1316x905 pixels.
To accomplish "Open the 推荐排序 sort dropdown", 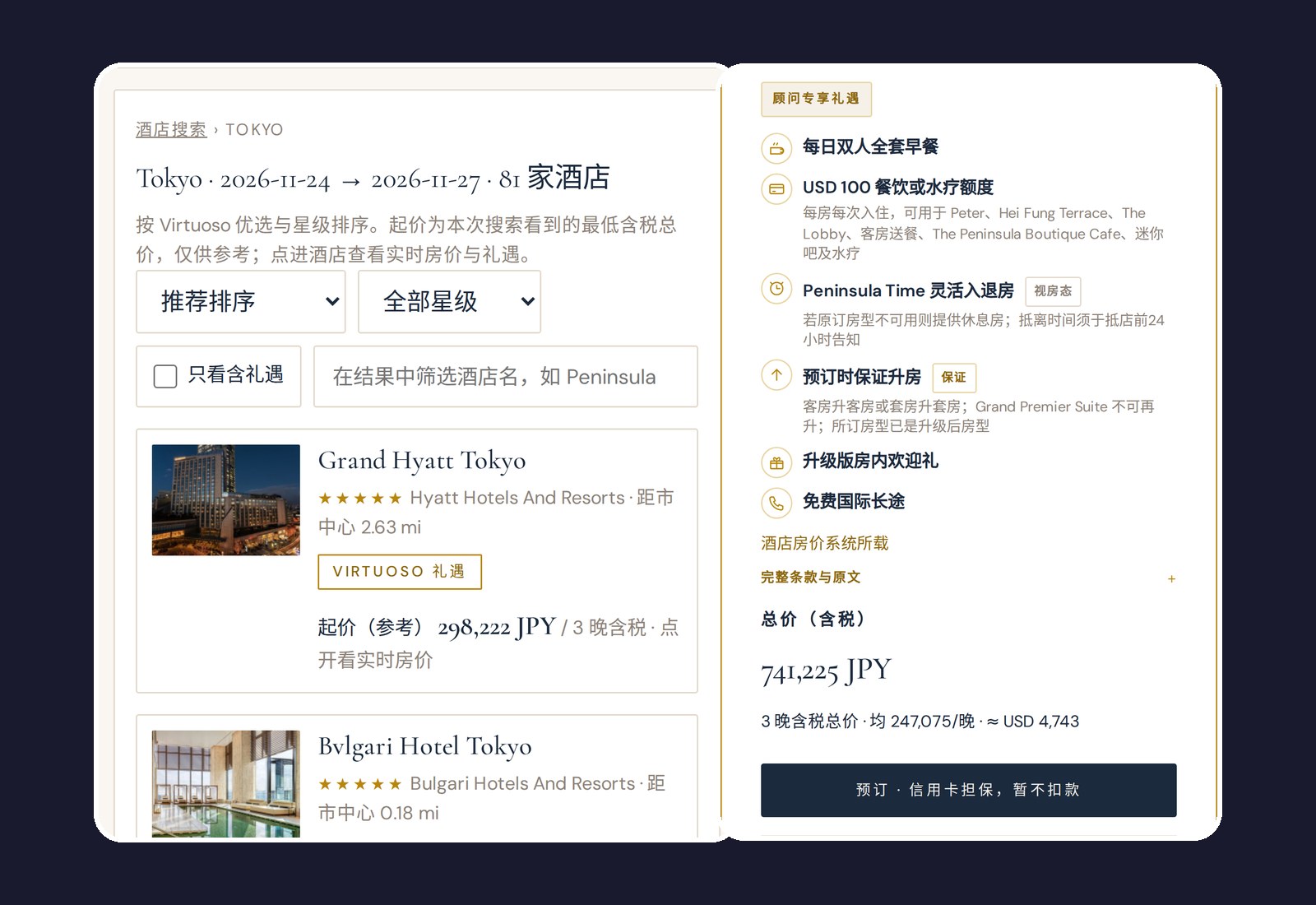I will pos(241,302).
